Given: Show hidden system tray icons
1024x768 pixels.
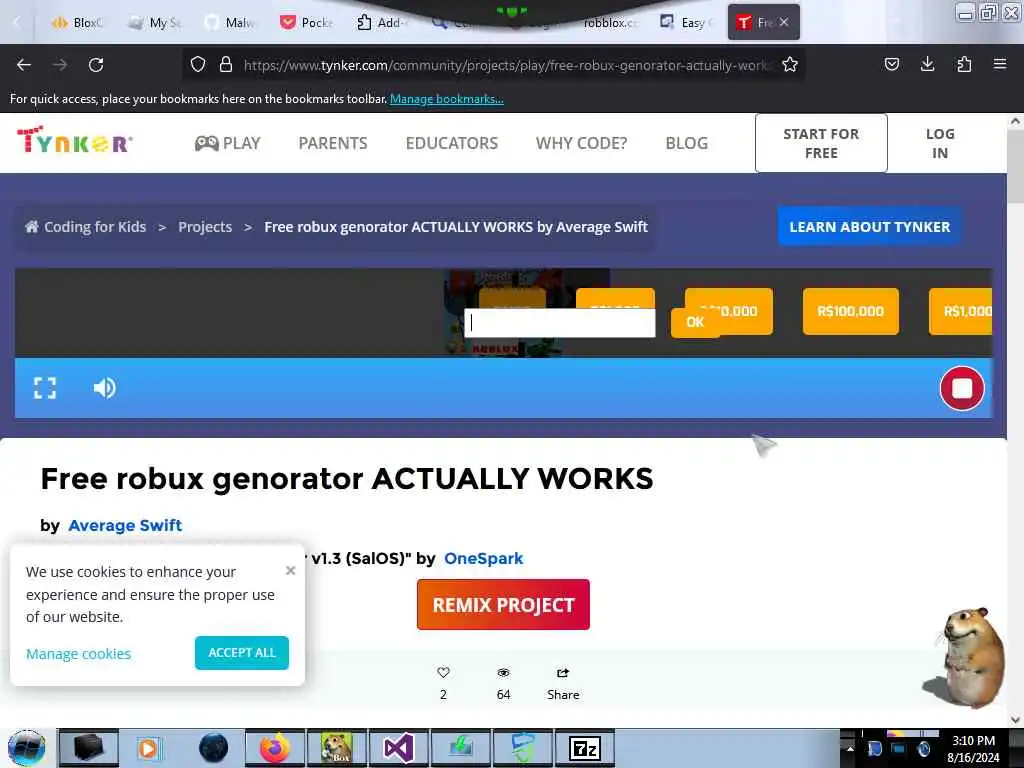Looking at the screenshot, I should coord(850,748).
